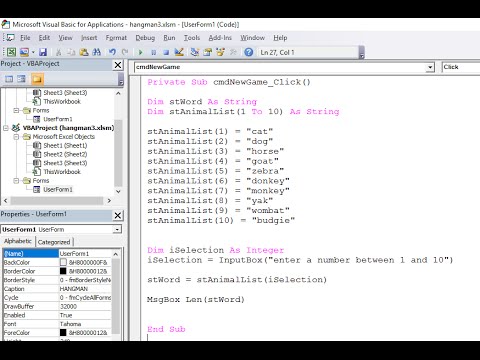480x360 pixels.
Task: Open the Project Explorer toolbar icon
Action: point(195,52)
